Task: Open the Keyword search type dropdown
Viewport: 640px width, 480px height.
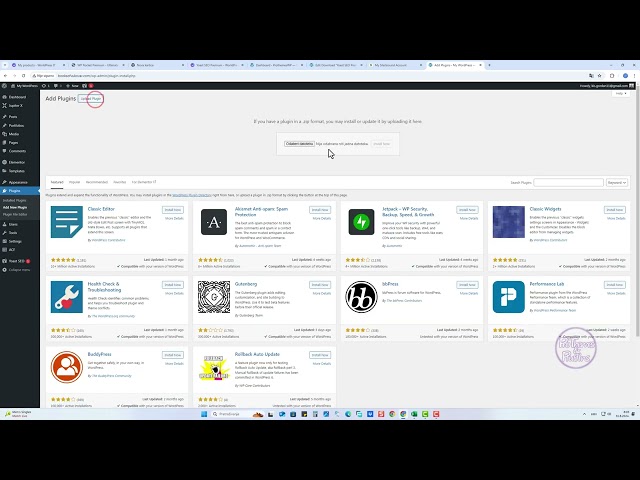Action: [616, 182]
